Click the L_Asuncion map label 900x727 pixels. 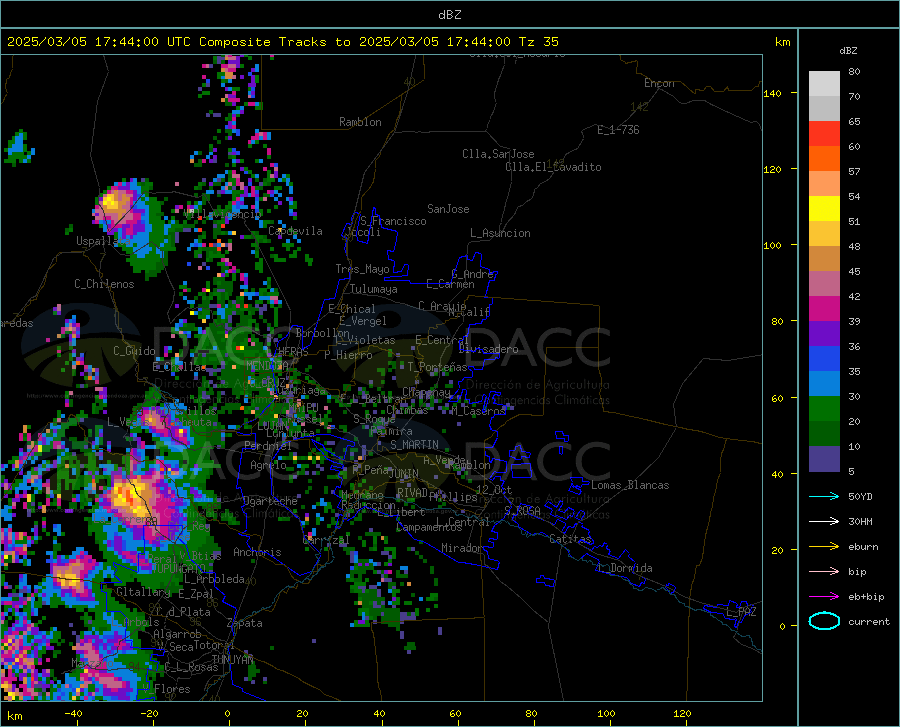[500, 233]
